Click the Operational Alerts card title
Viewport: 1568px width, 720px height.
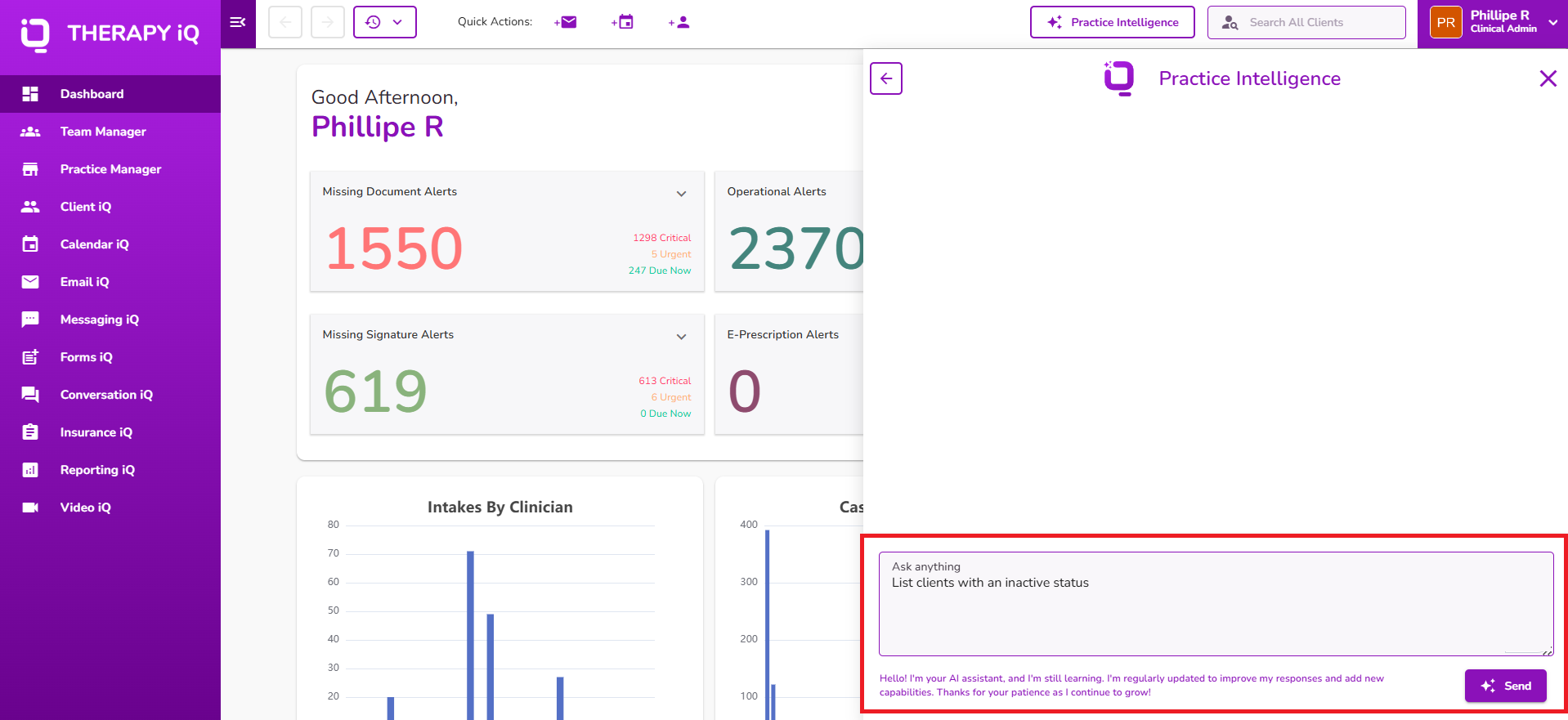[777, 191]
